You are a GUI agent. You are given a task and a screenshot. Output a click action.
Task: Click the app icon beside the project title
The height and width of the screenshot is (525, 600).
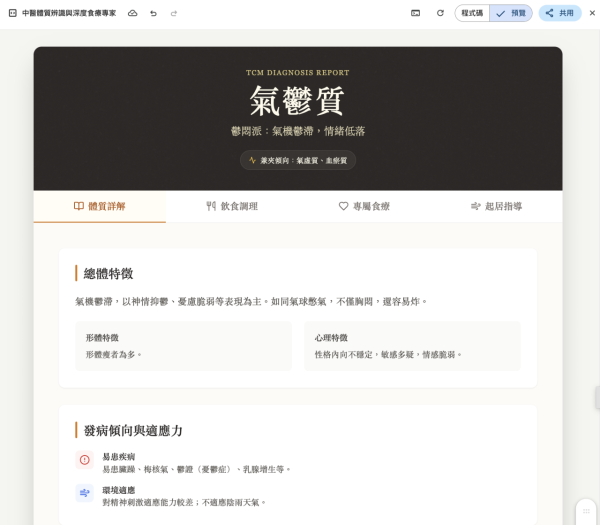pyautogui.click(x=13, y=13)
